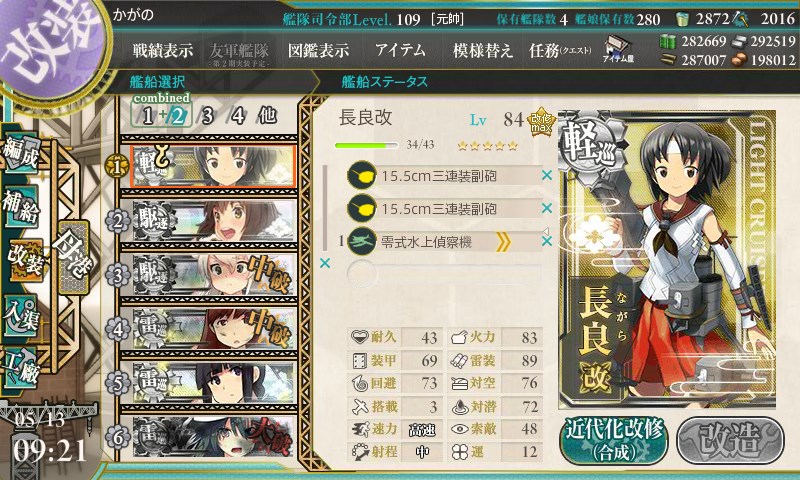Open the 工廠 factory side icon
Image resolution: width=800 pixels, height=480 pixels.
tap(21, 368)
